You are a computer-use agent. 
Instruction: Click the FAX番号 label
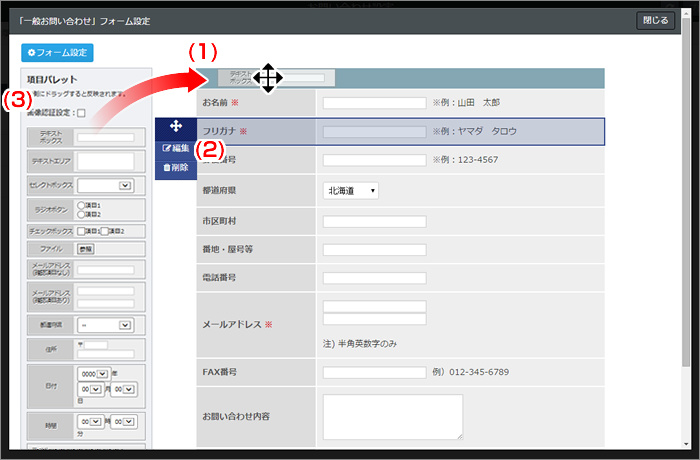point(220,372)
